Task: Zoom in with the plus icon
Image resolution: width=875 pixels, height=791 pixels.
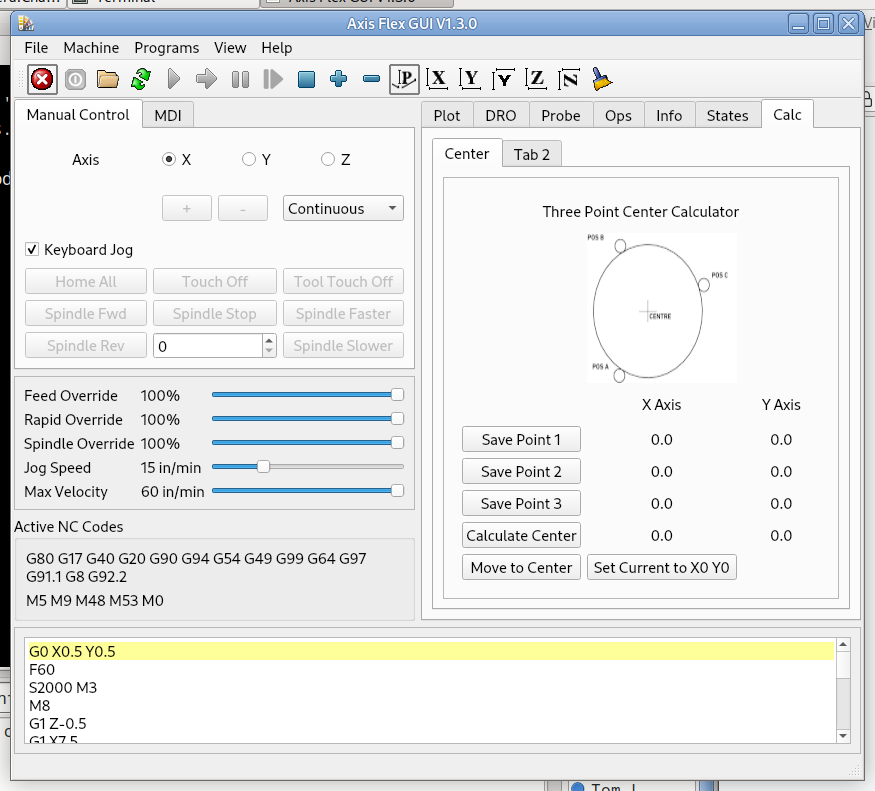Action: point(338,79)
